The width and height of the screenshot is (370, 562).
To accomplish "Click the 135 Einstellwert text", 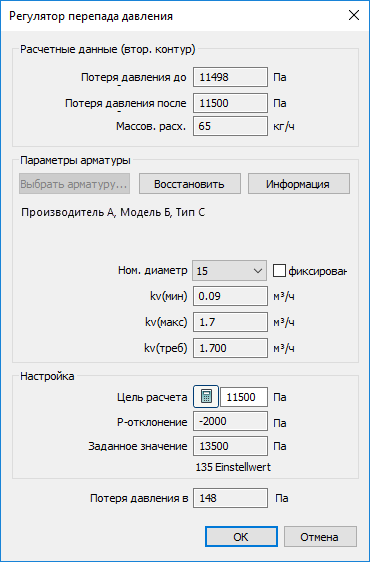I will [x=233, y=467].
